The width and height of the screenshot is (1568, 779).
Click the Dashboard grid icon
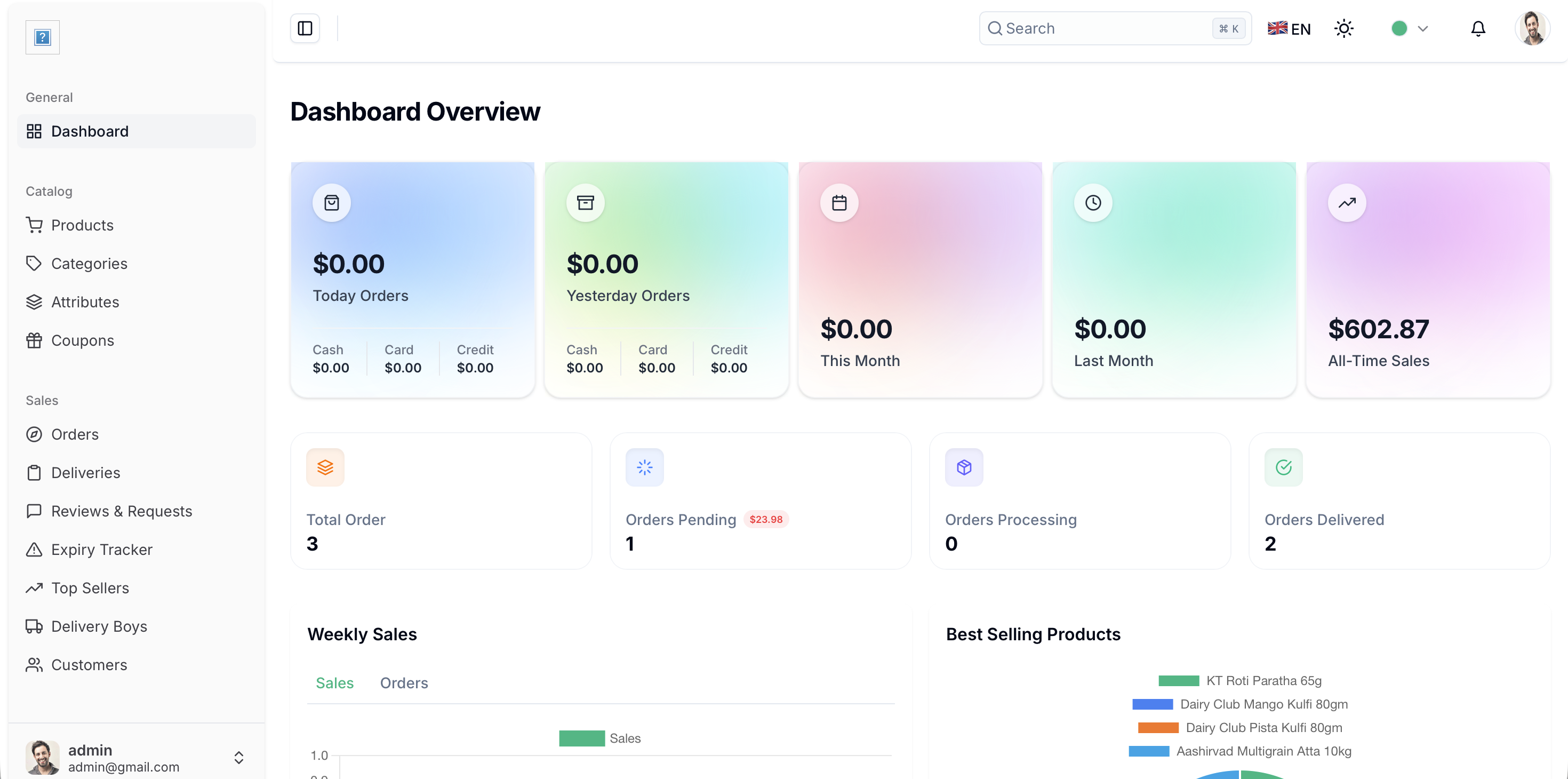click(34, 131)
